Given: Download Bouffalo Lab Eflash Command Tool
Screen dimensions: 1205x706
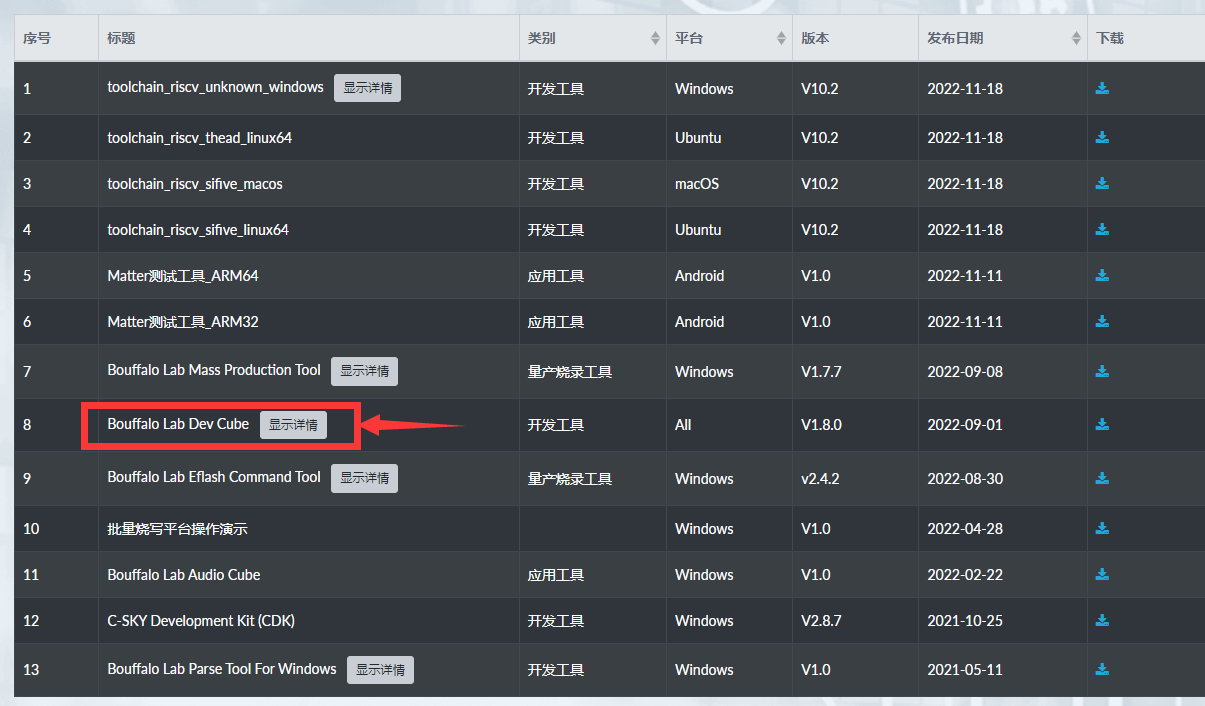Looking at the screenshot, I should (1102, 478).
